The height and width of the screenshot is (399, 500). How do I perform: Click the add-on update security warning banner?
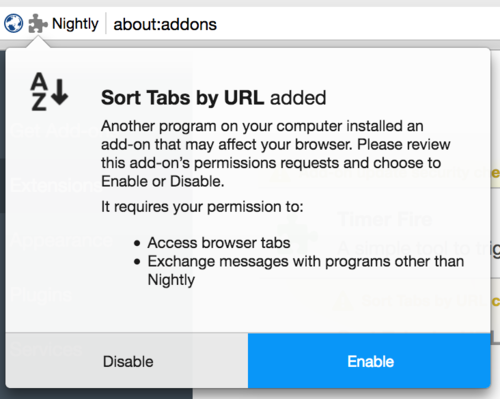(383, 173)
